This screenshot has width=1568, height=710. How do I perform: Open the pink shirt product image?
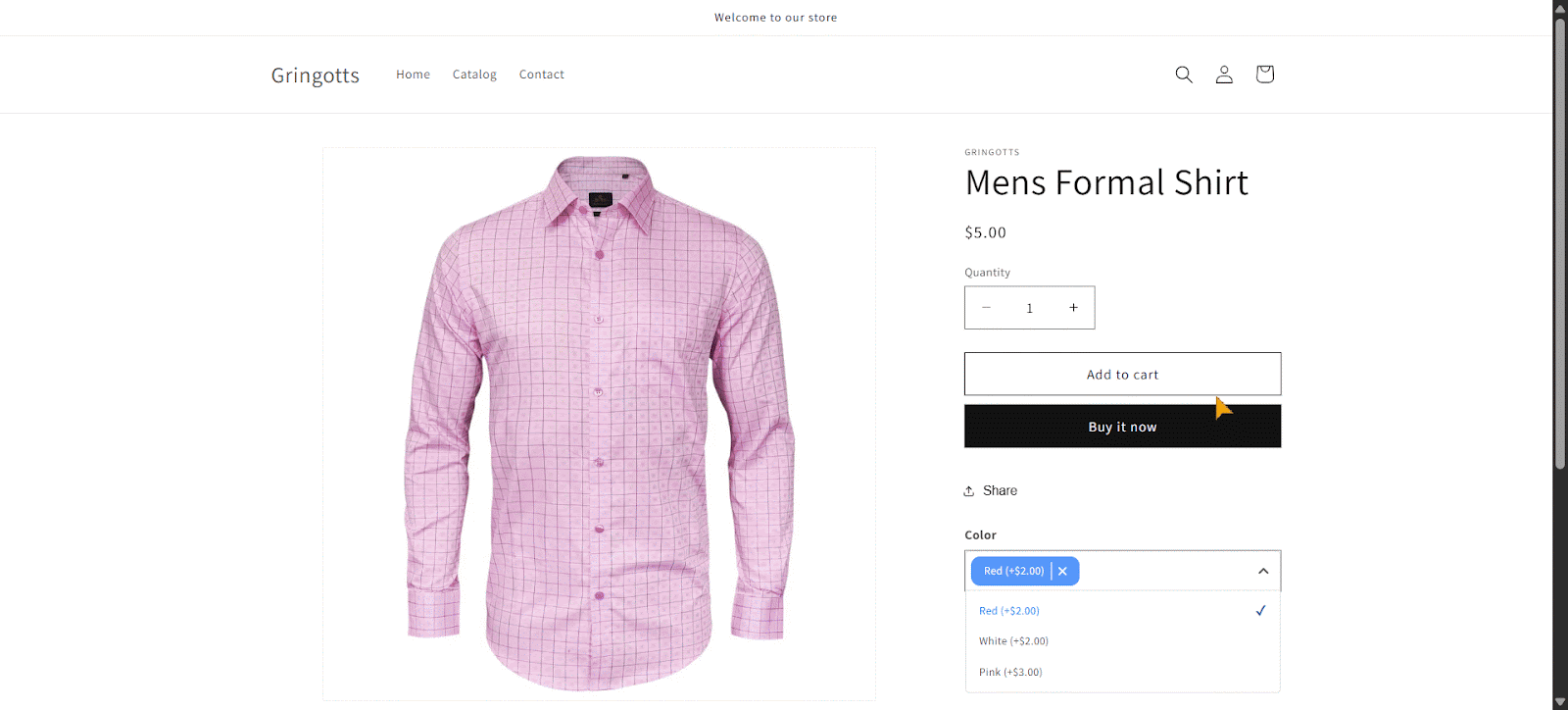click(x=599, y=424)
